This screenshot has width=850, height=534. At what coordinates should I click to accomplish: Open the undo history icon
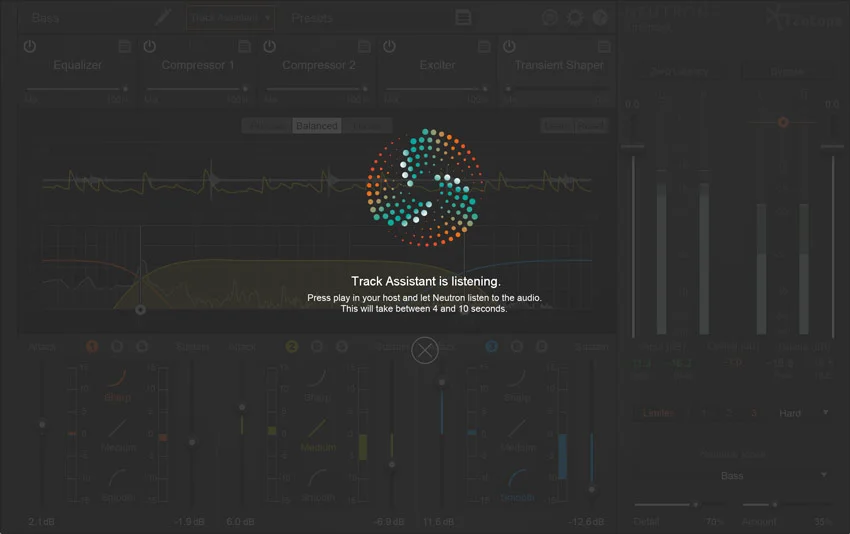550,18
